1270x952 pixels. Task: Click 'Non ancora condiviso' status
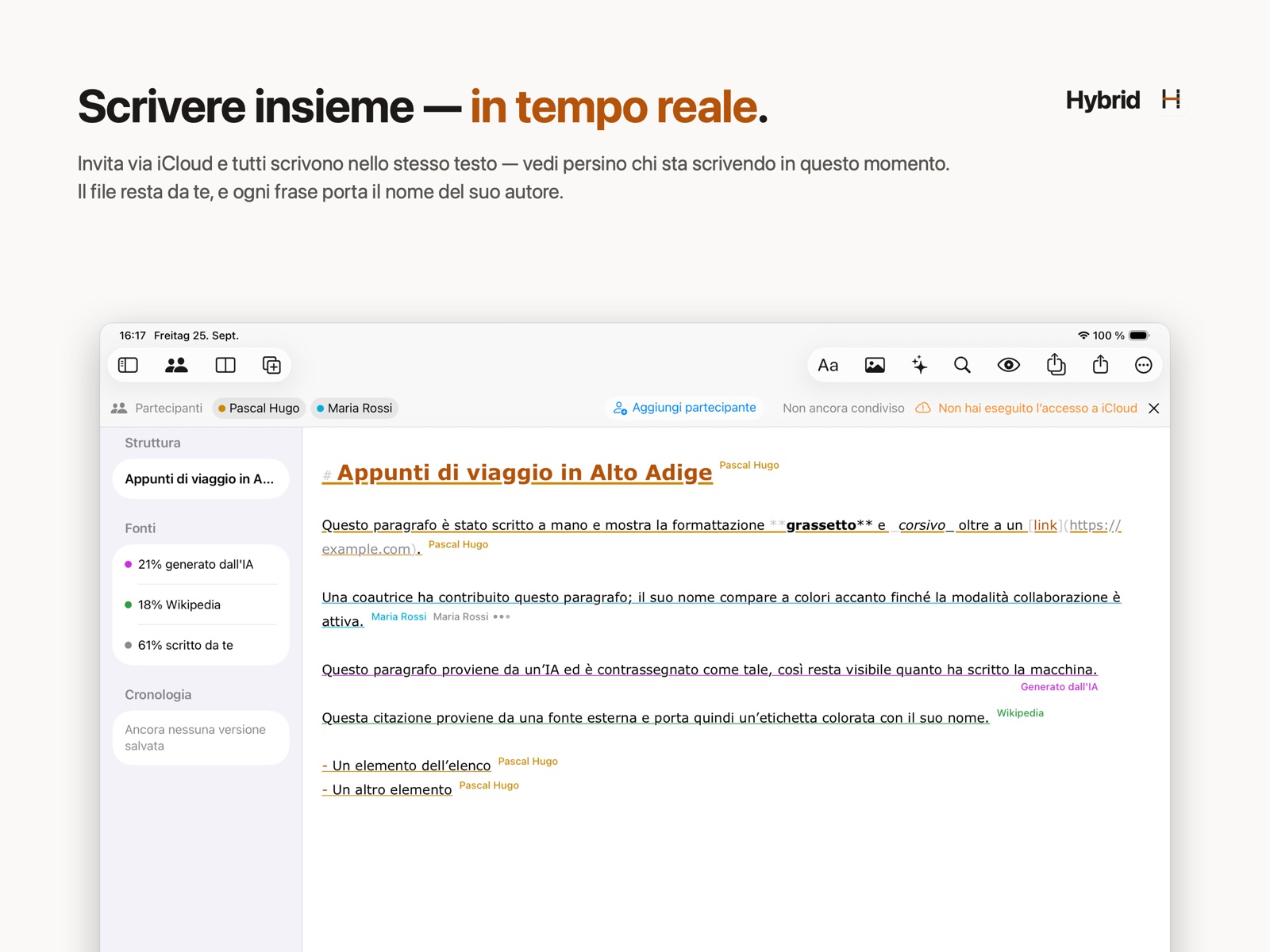(843, 408)
